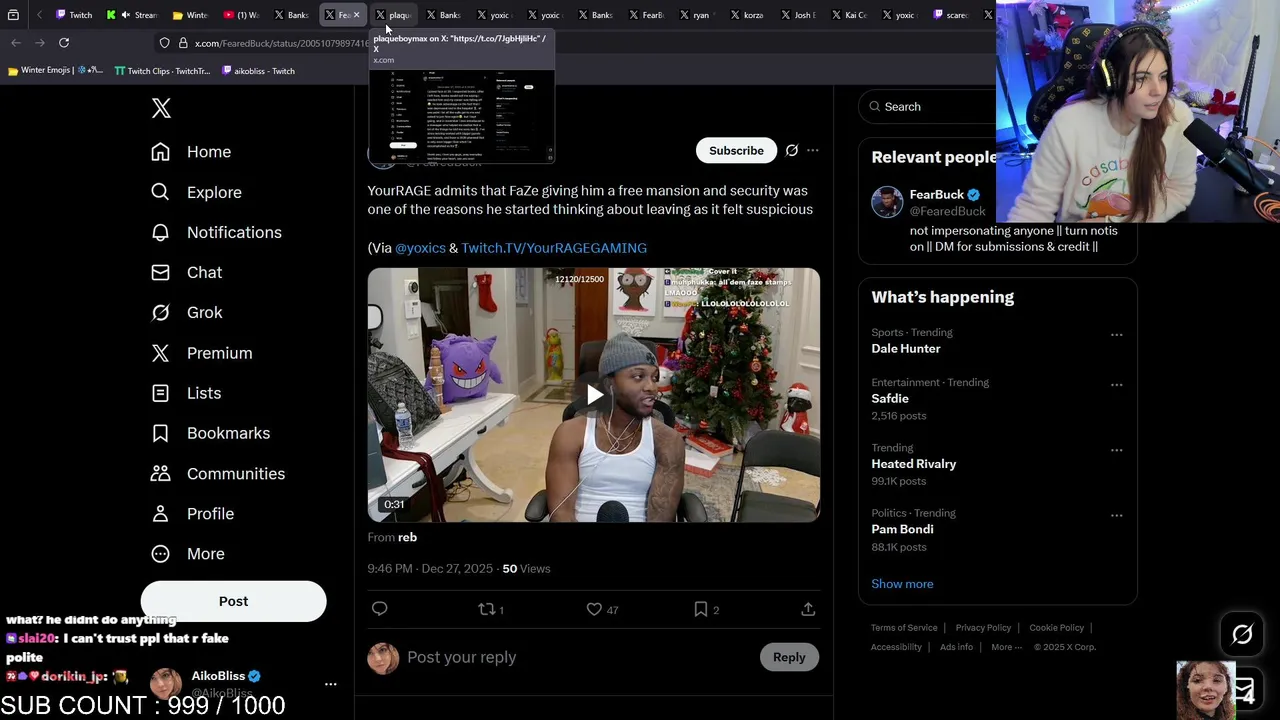Screen dimensions: 1280x720
Task: Click the reb source link under video
Action: coord(407,537)
